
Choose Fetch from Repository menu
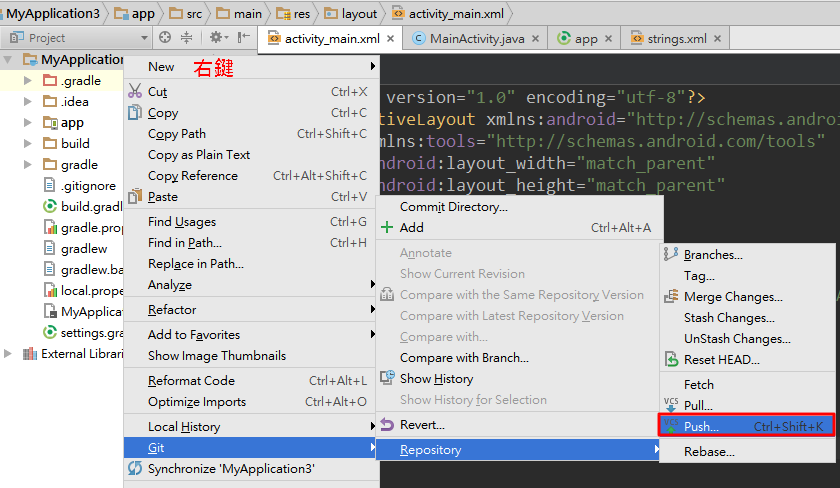click(747, 384)
